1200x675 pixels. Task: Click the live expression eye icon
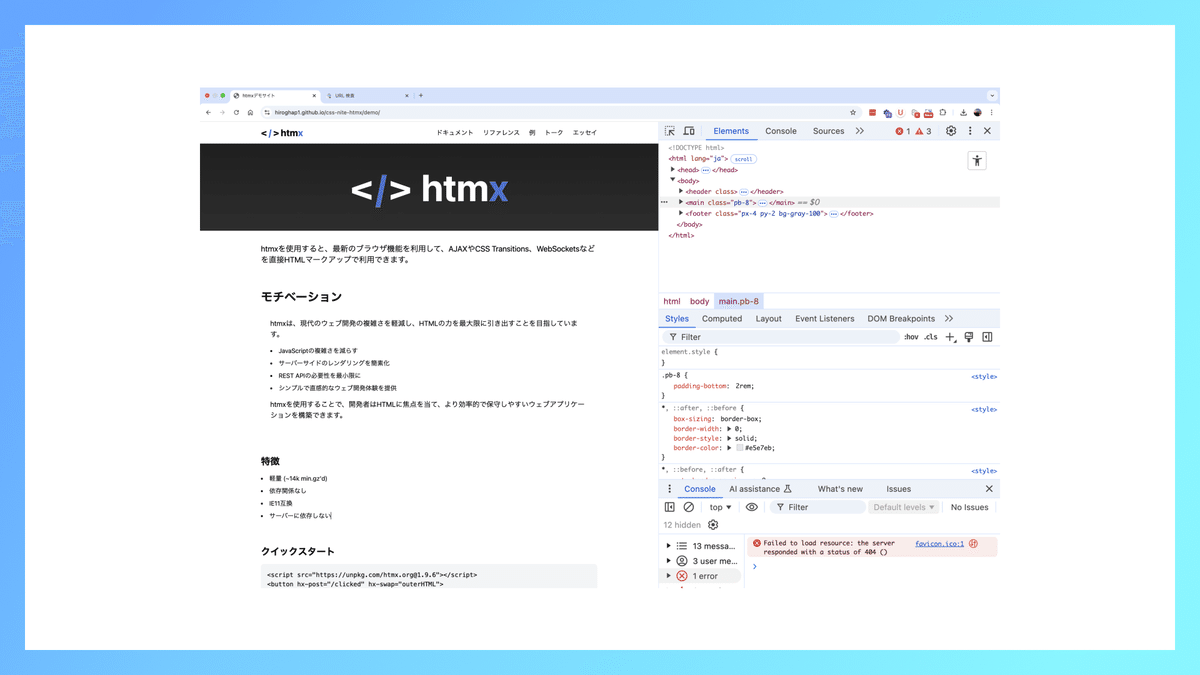click(752, 507)
